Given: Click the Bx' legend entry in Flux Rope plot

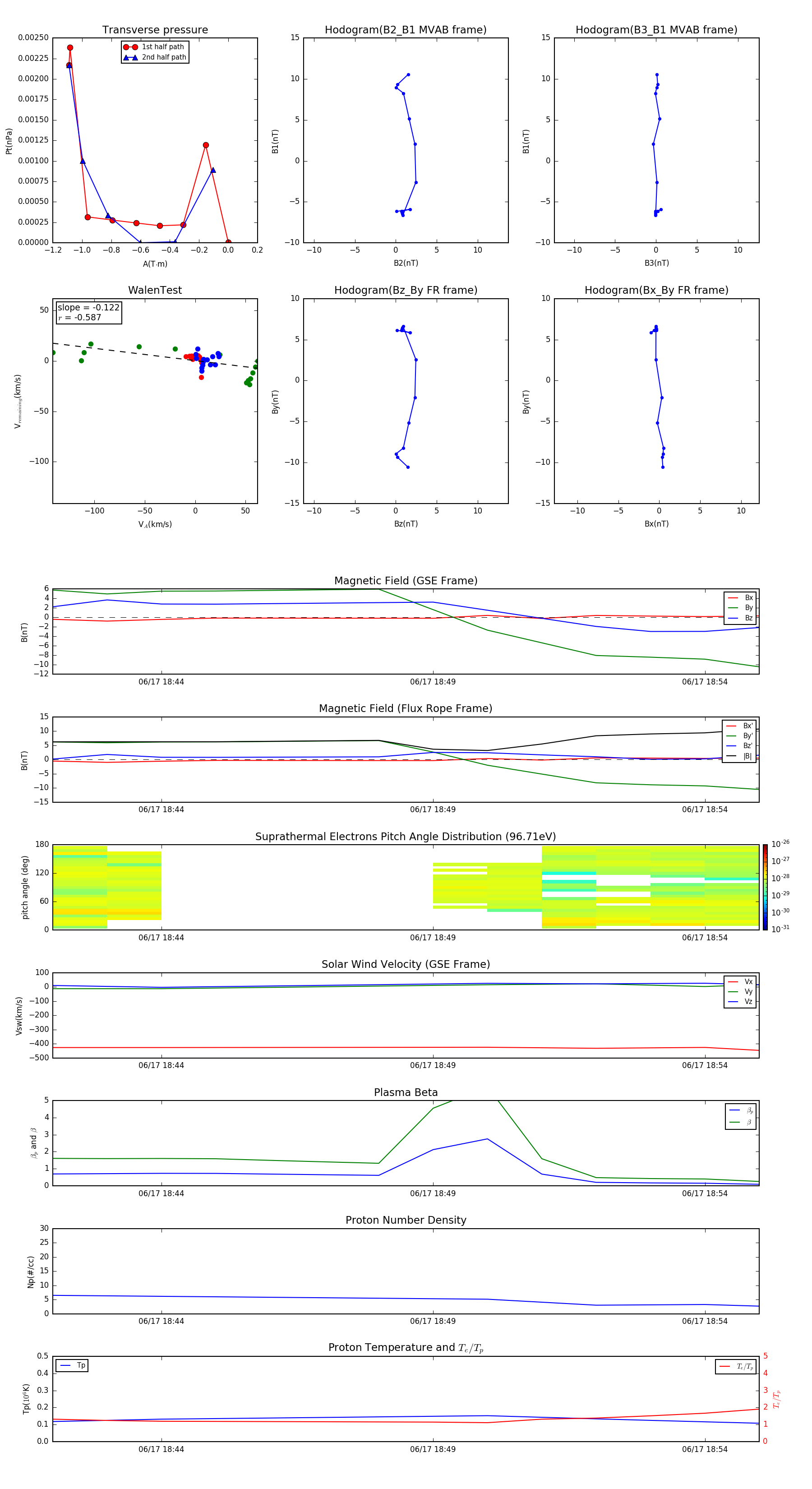Looking at the screenshot, I should point(739,726).
